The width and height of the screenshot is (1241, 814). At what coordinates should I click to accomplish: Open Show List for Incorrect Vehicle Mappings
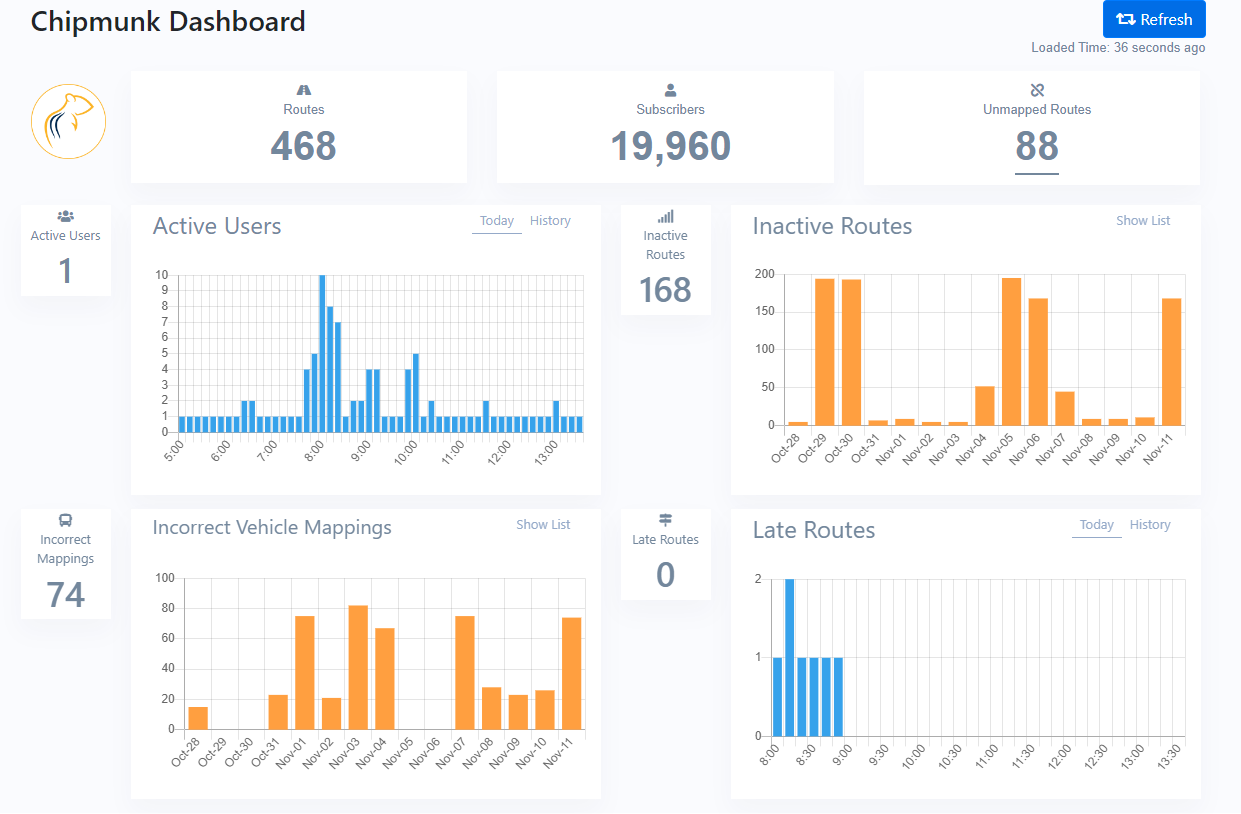[543, 524]
